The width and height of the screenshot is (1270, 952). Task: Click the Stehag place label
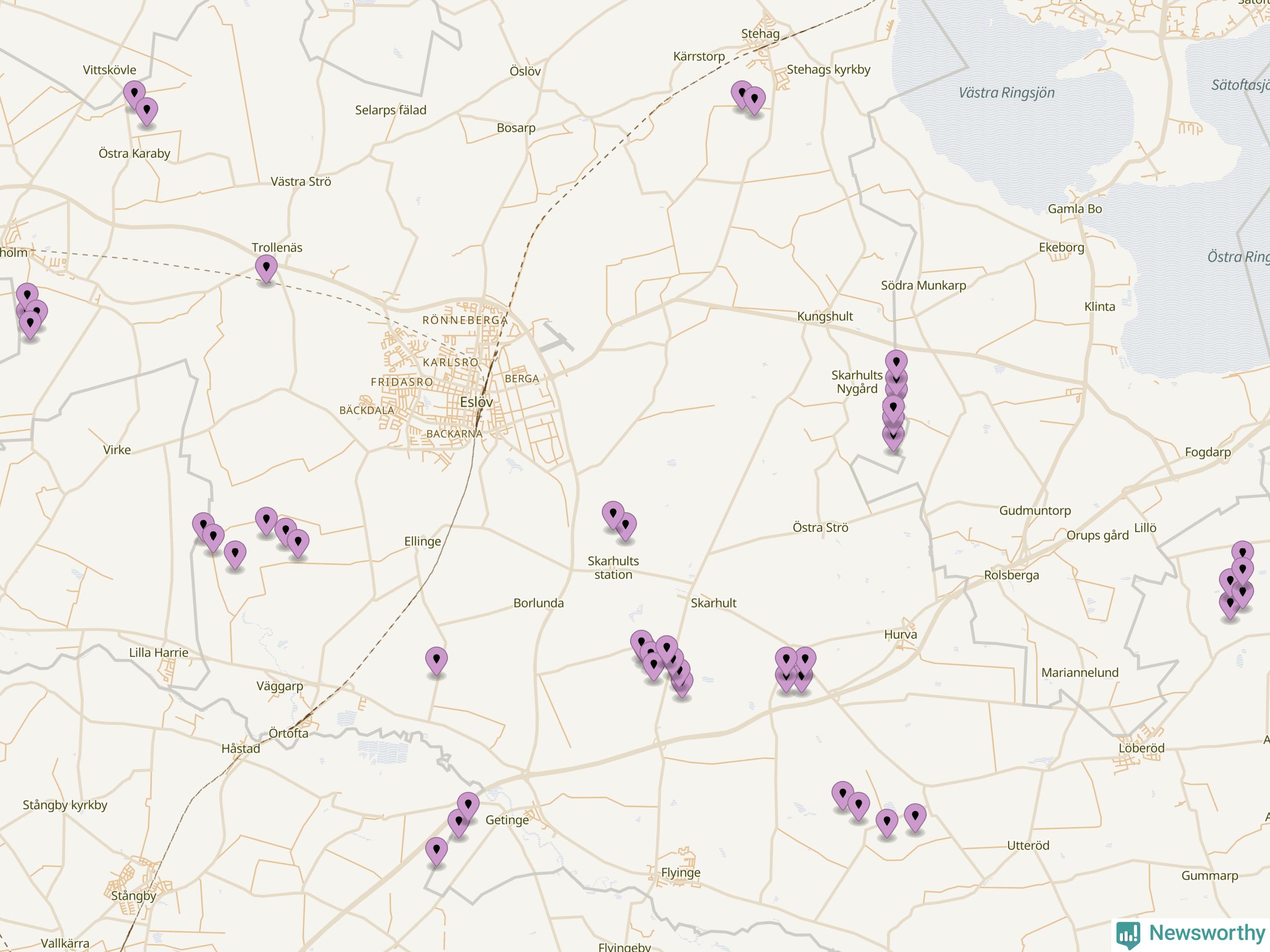(x=760, y=34)
